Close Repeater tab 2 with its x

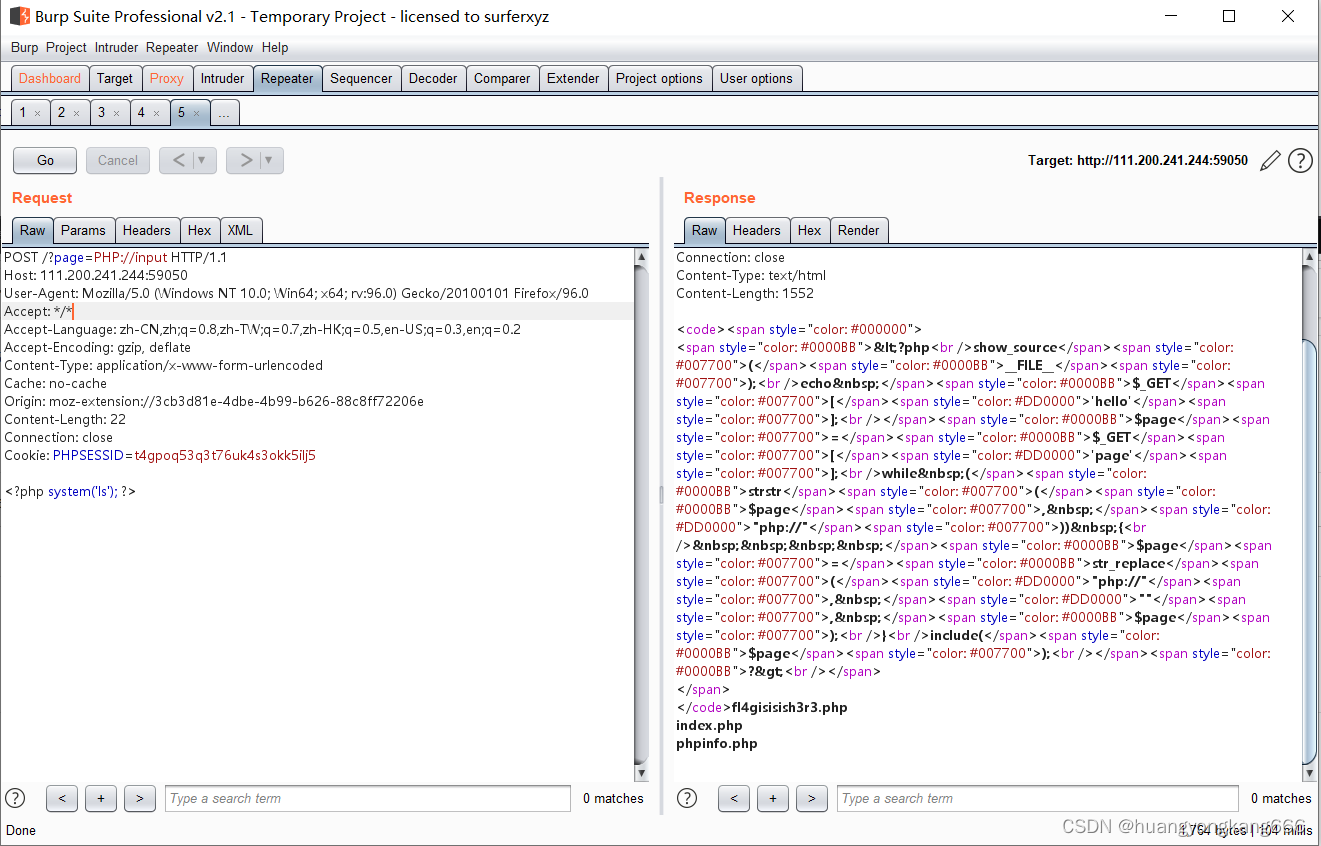(76, 113)
